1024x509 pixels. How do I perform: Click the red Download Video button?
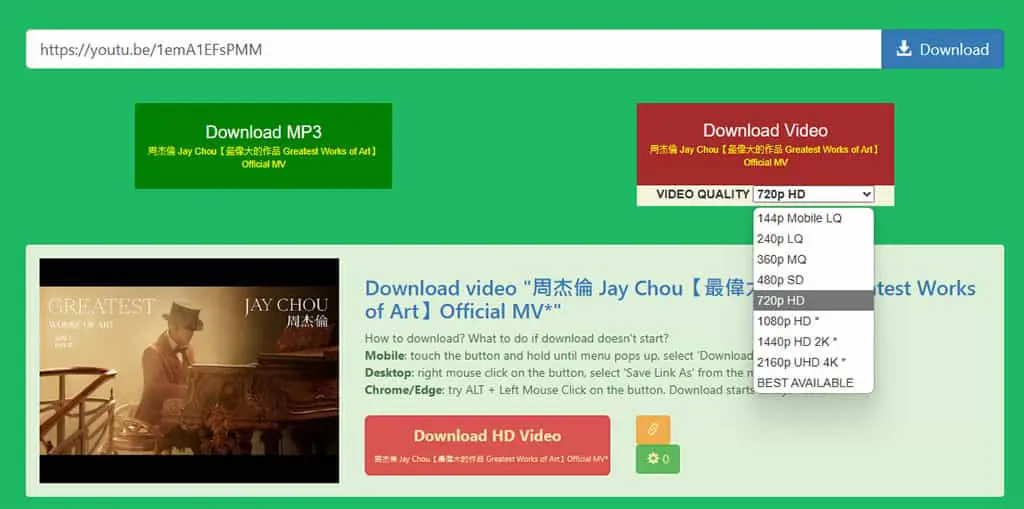pos(765,144)
